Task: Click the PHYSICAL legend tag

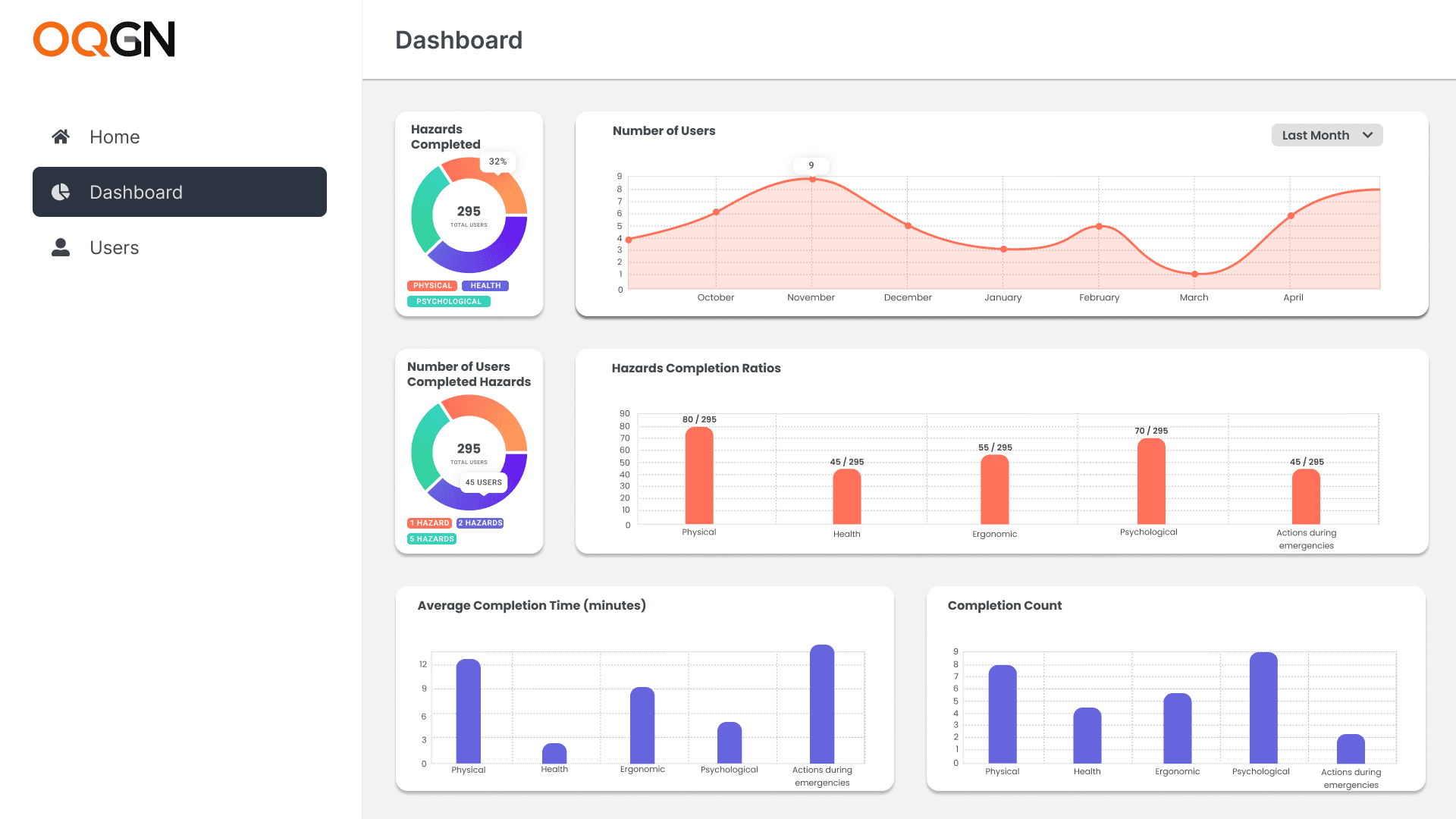Action: (432, 286)
